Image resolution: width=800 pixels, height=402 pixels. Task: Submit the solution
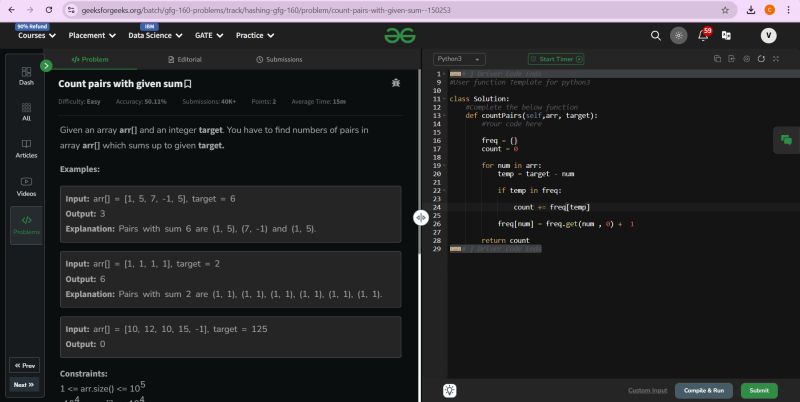(759, 390)
